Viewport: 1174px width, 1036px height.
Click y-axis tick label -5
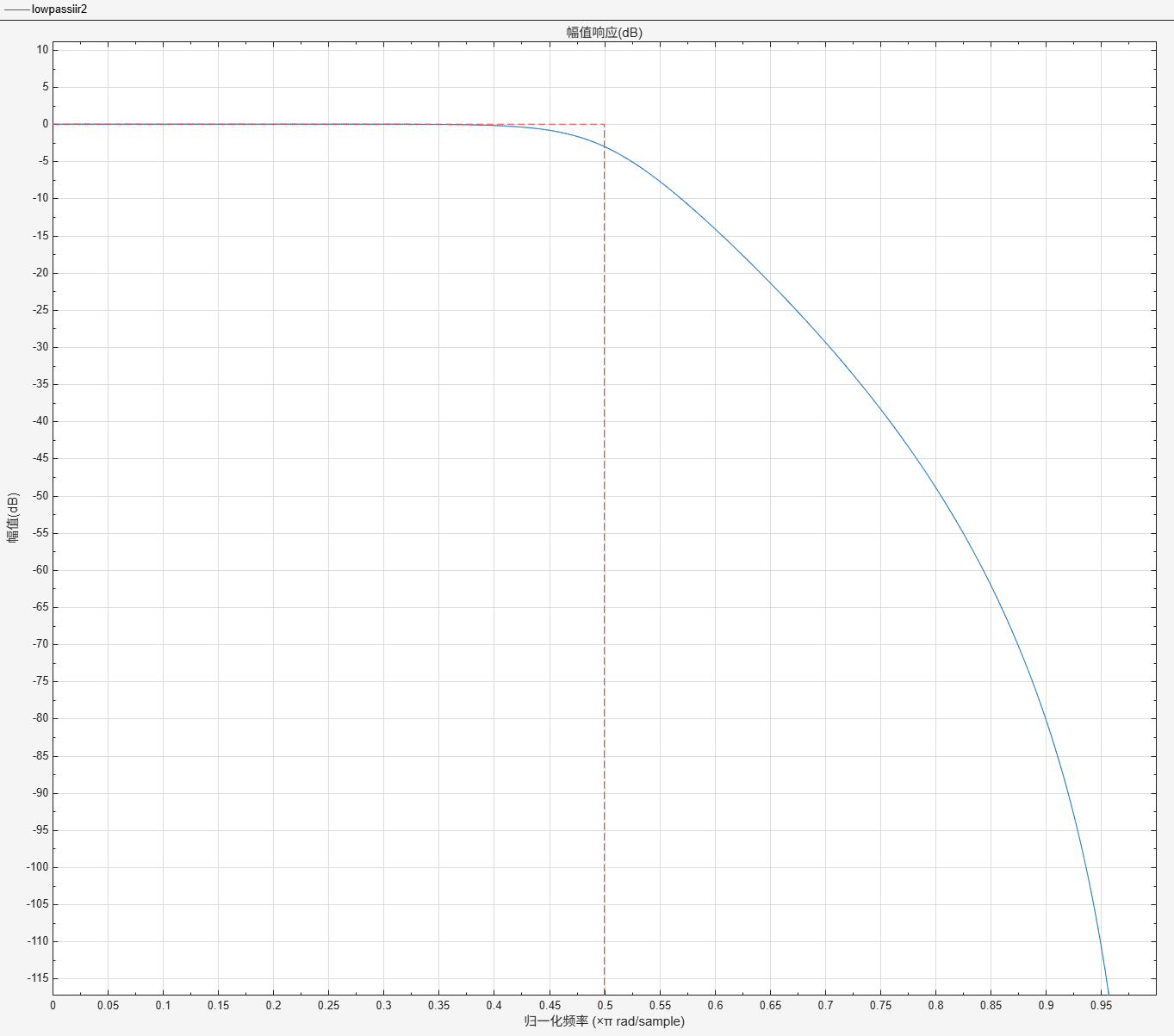pyautogui.click(x=43, y=161)
